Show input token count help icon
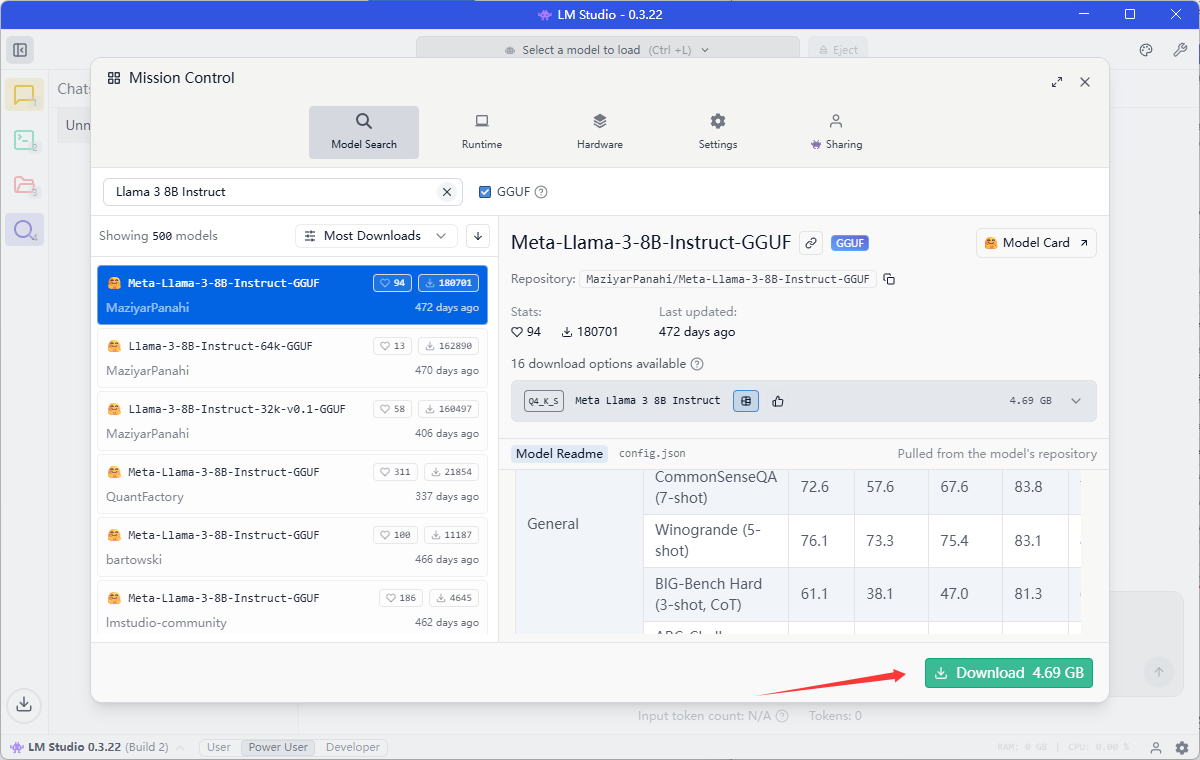Viewport: 1200px width, 760px height. 782,716
